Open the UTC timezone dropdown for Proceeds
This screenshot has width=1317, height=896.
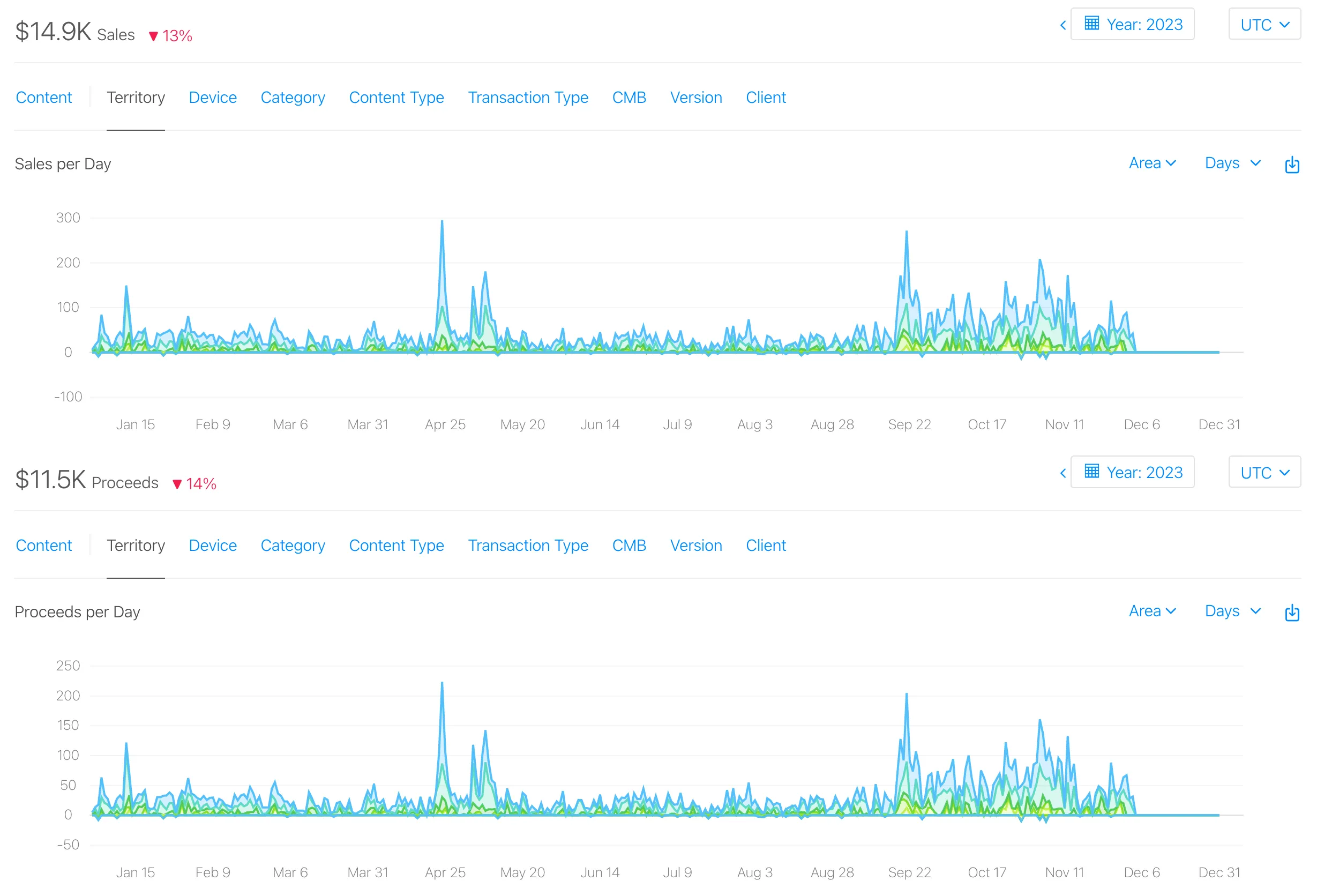(x=1264, y=472)
